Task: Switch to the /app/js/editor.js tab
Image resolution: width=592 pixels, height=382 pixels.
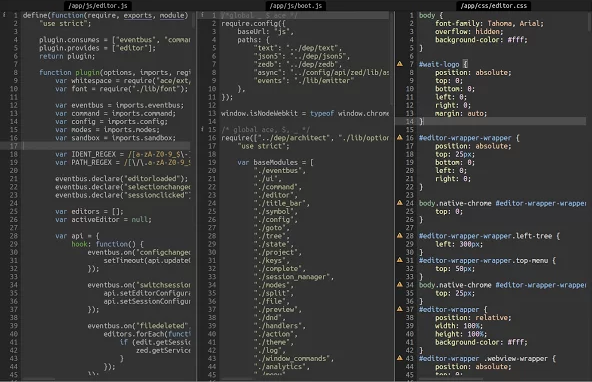Action: 98,6
